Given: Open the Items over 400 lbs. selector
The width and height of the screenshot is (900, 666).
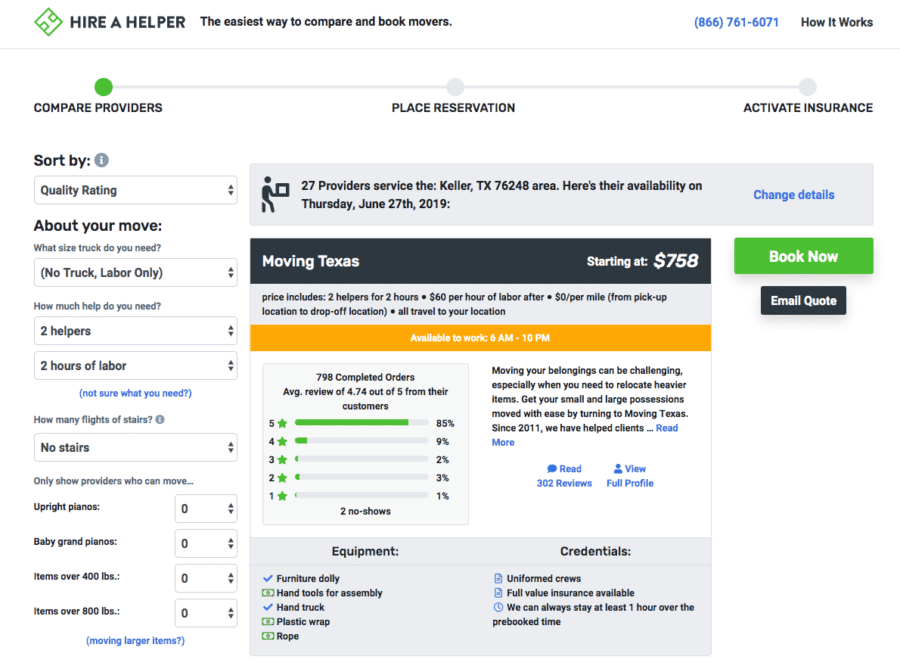Looking at the screenshot, I should coord(206,578).
